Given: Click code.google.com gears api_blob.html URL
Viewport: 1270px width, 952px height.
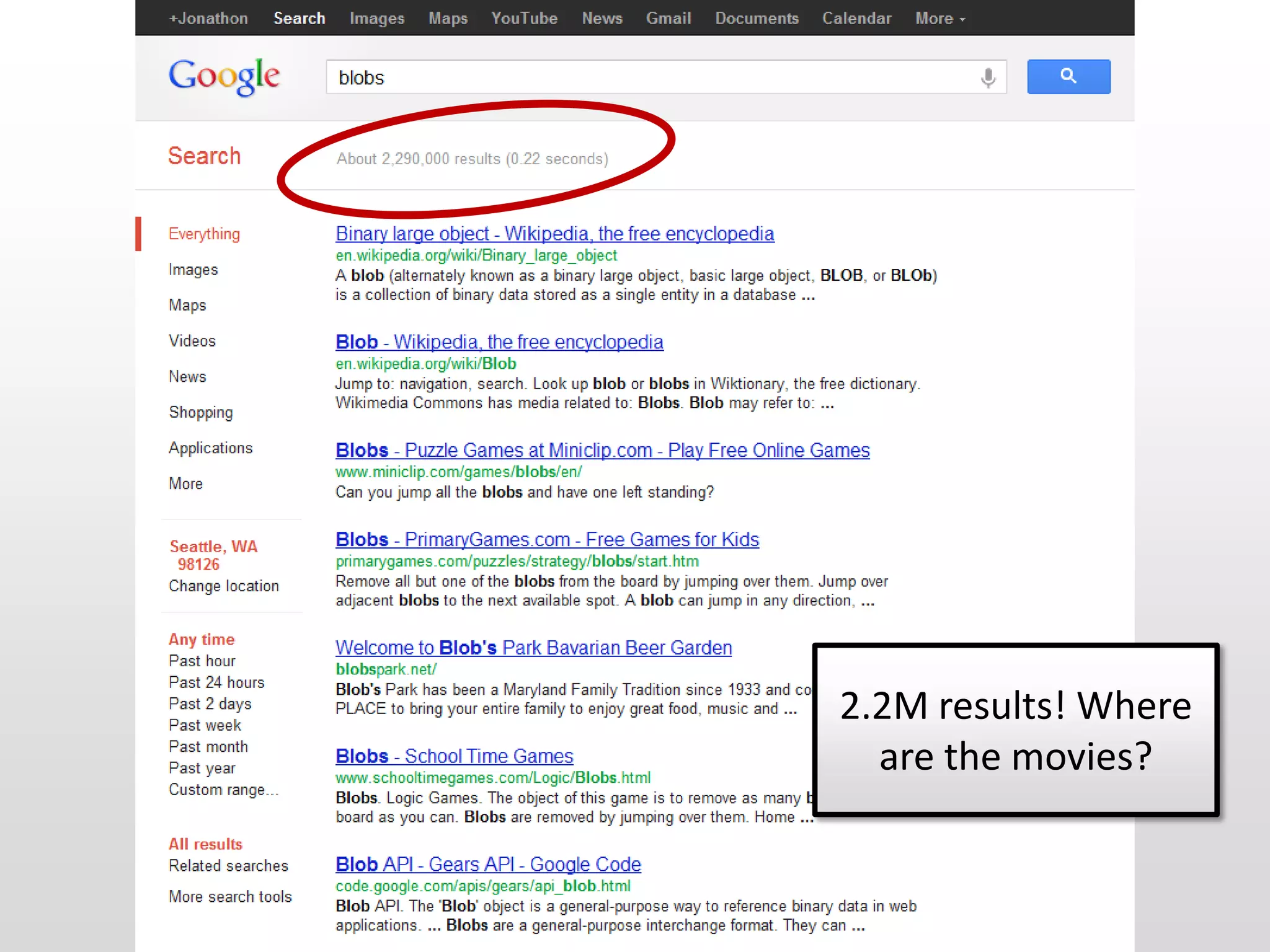Looking at the screenshot, I should (x=483, y=886).
